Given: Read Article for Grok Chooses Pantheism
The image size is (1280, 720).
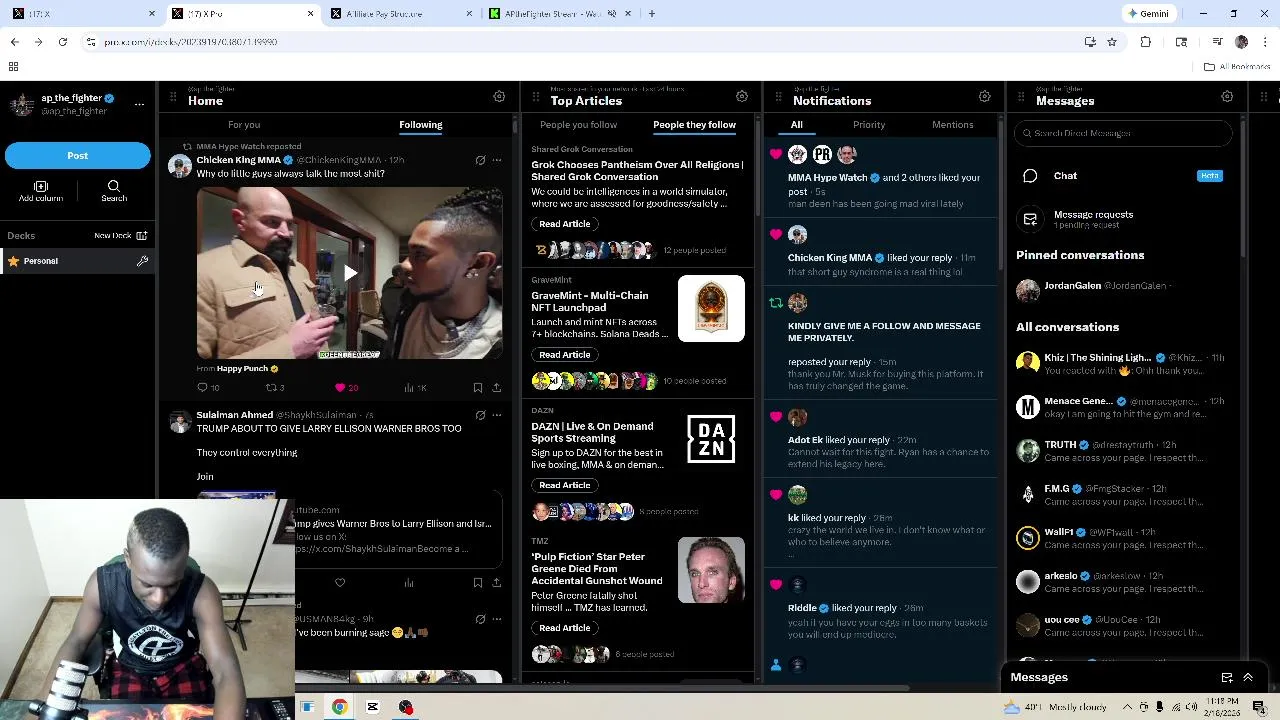Looking at the screenshot, I should point(565,224).
